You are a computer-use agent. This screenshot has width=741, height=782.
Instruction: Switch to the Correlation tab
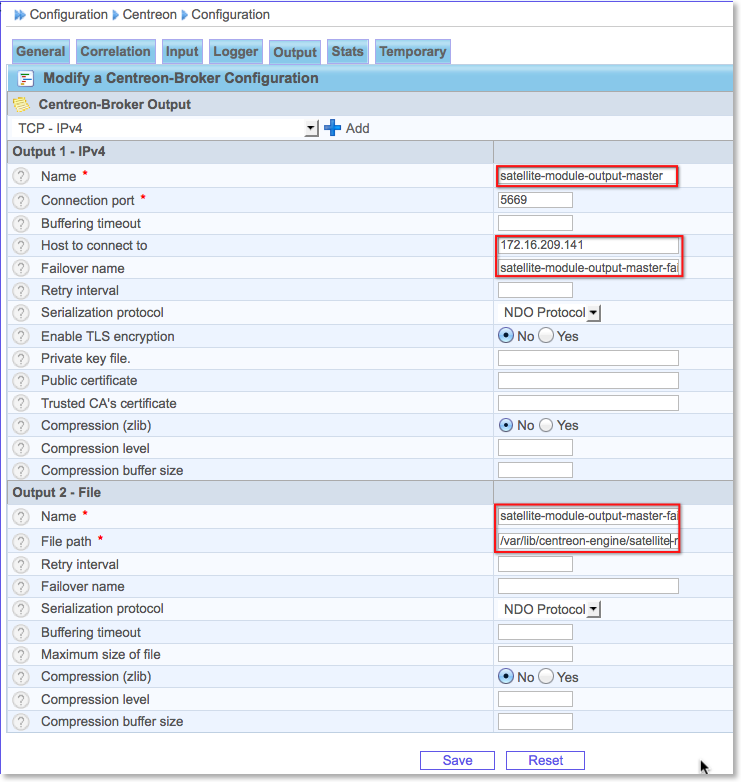pyautogui.click(x=115, y=52)
